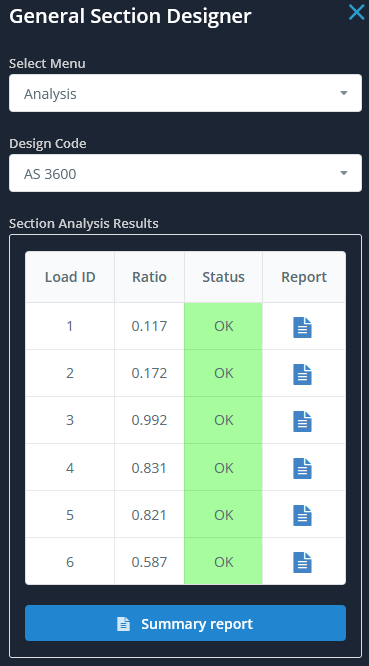
Task: Open report for Load ID 6
Action: (302, 562)
